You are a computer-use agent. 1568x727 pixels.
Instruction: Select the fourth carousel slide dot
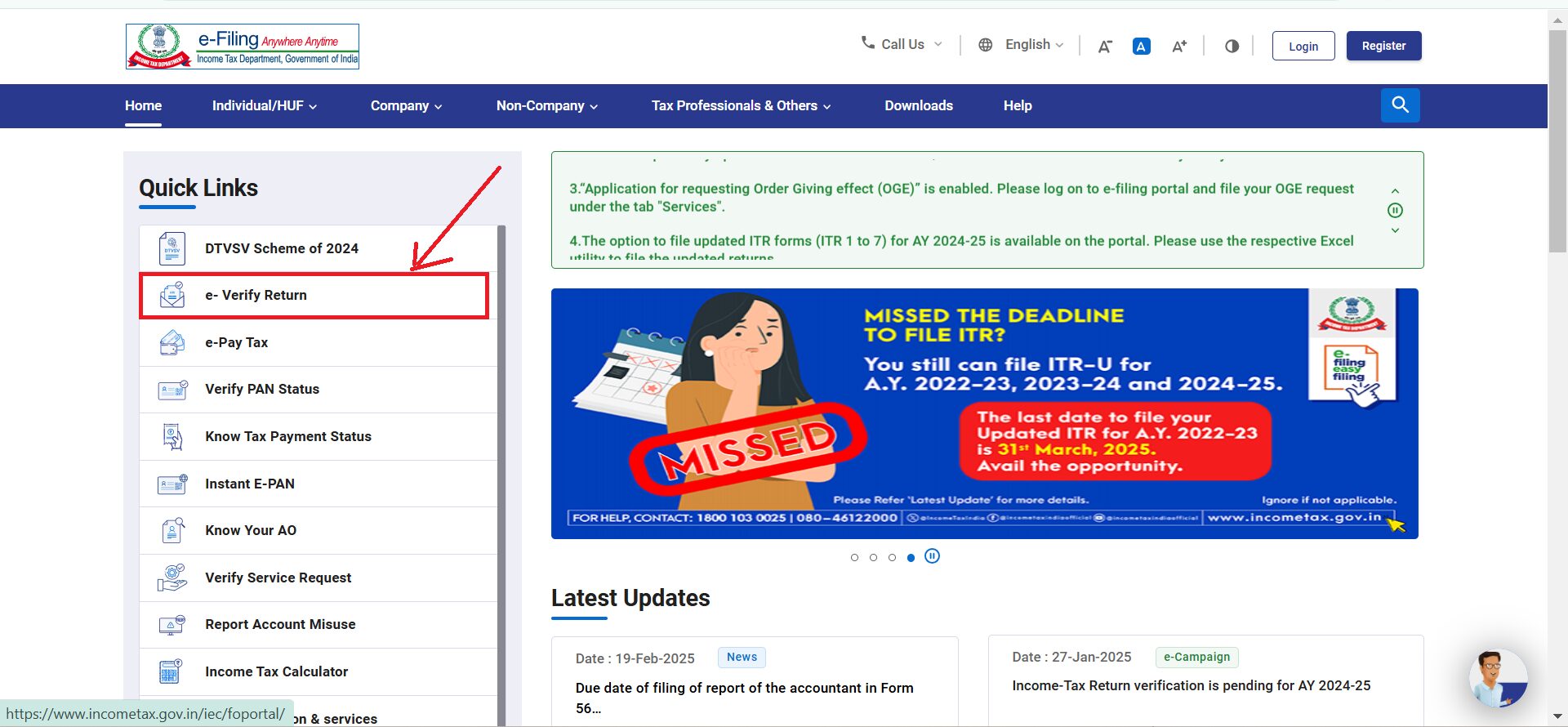[x=911, y=558]
